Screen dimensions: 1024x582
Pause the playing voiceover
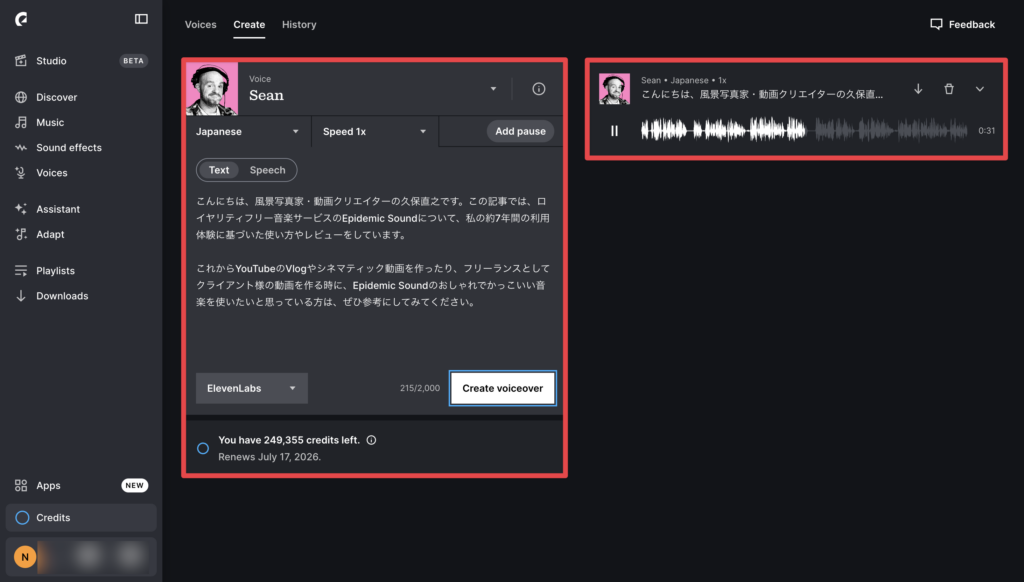(x=614, y=131)
